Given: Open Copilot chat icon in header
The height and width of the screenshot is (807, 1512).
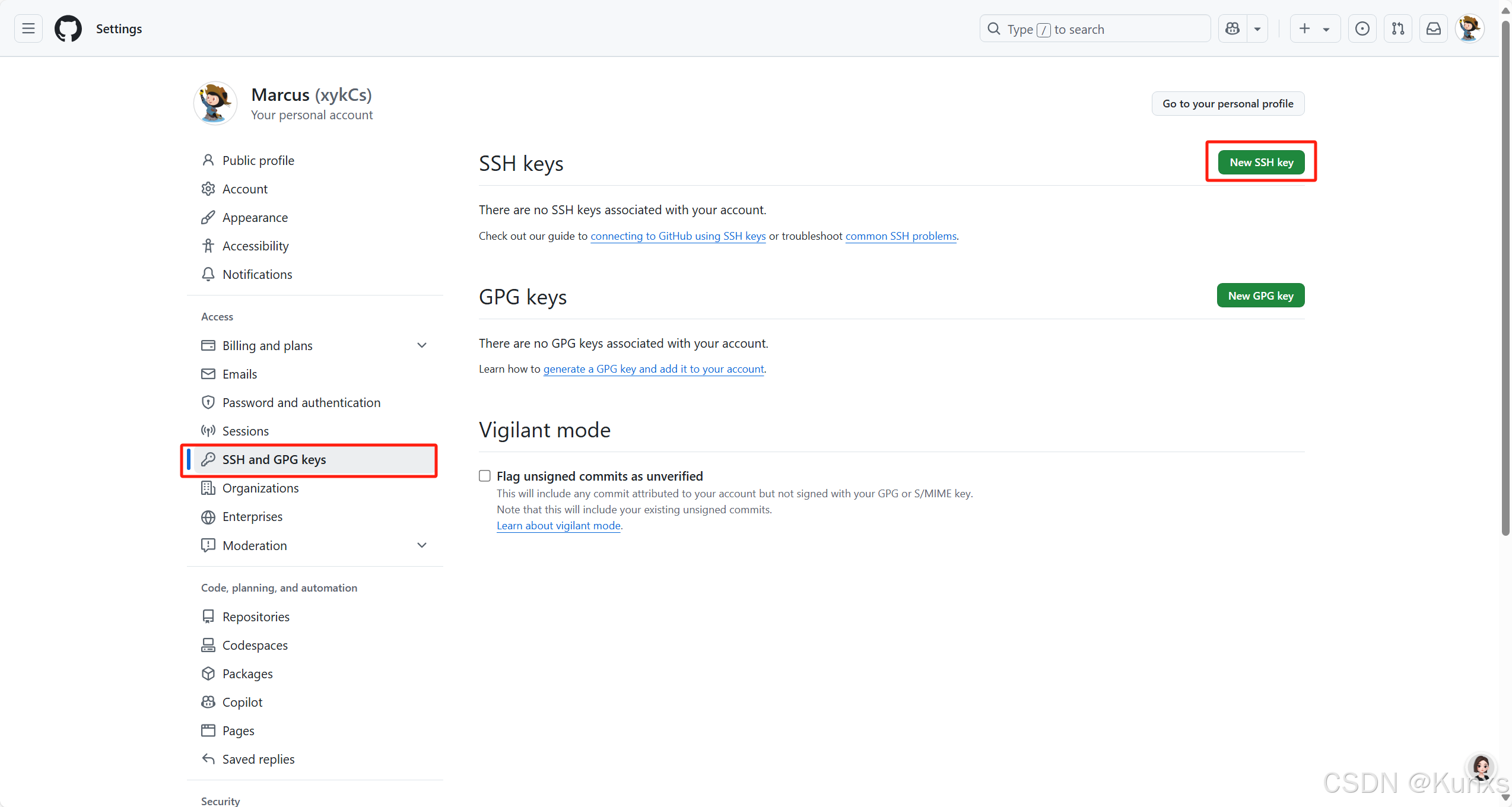Looking at the screenshot, I should tap(1233, 28).
